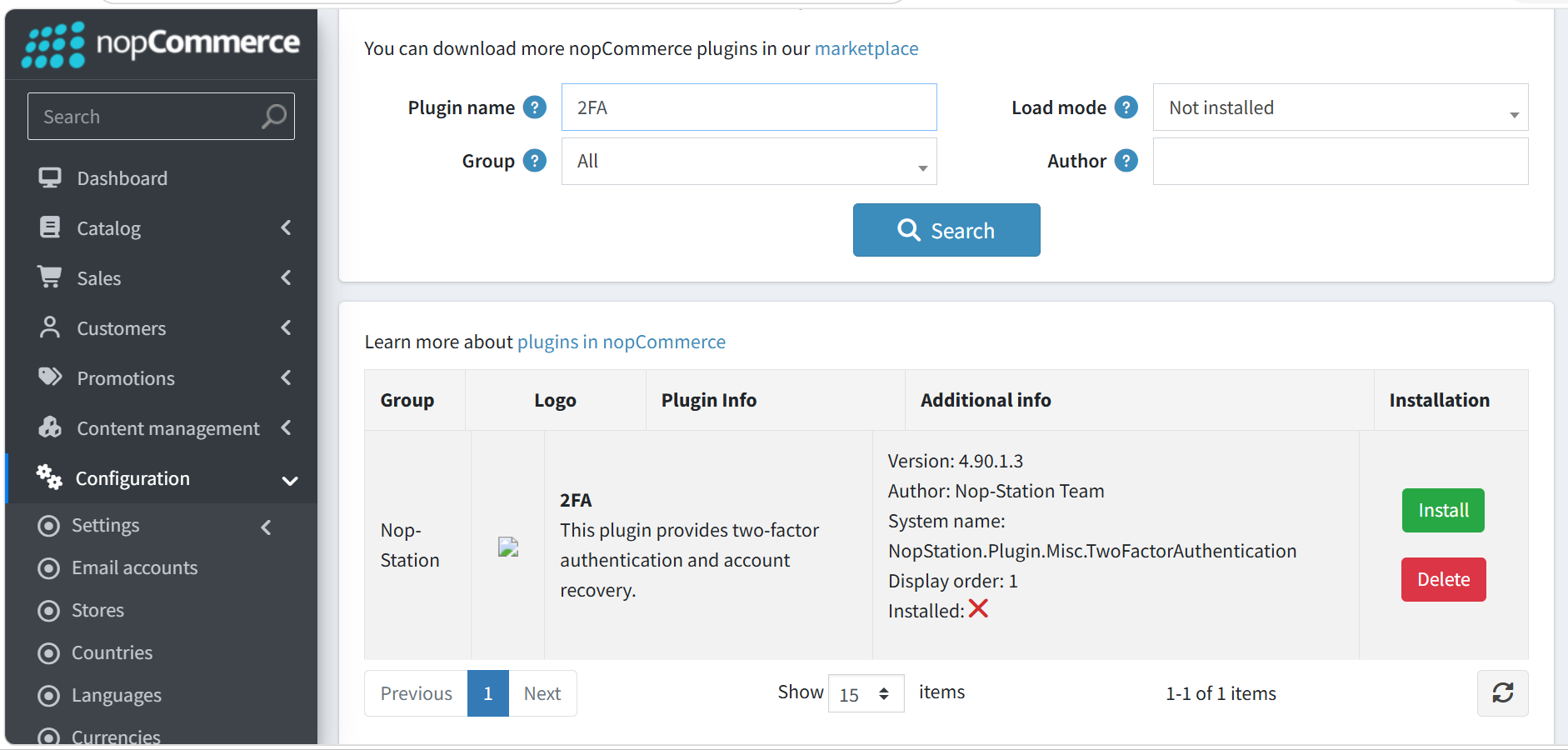Click the 2FA plugin logo image

(508, 547)
